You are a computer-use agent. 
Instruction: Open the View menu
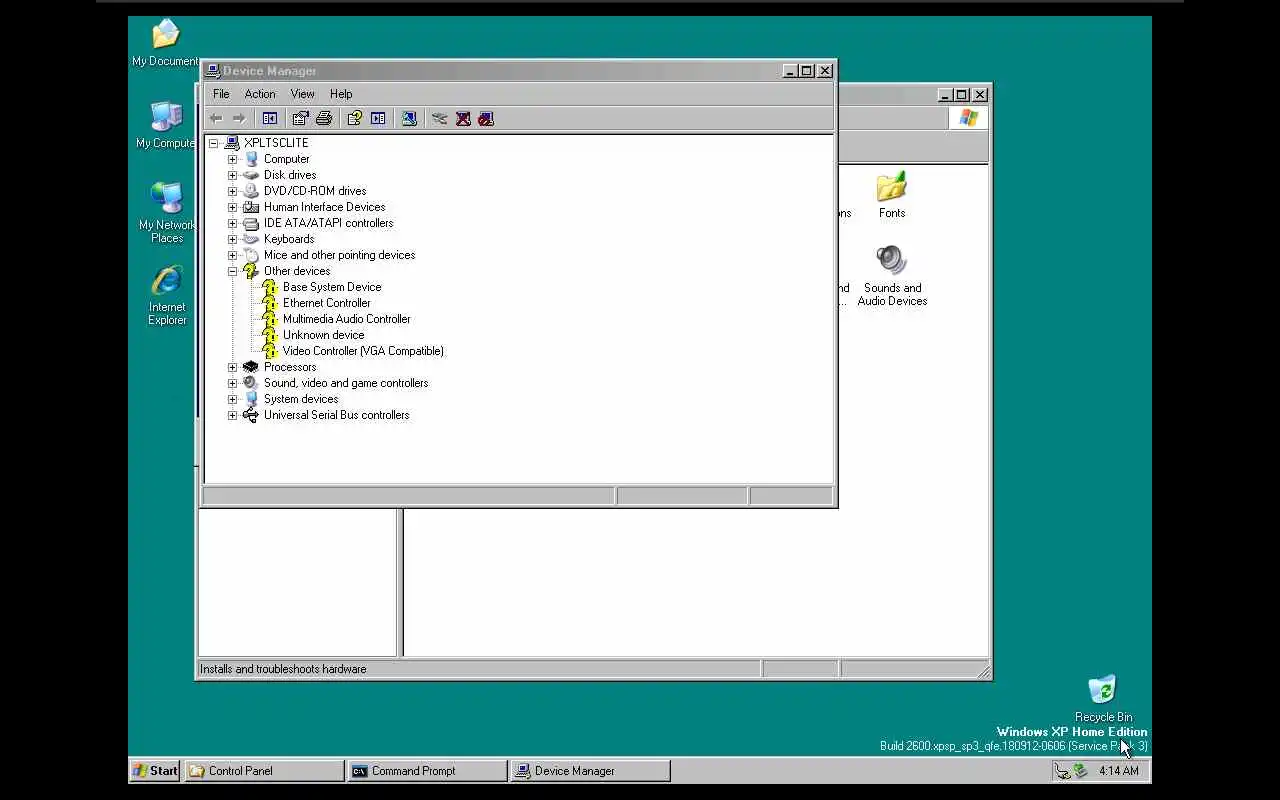(x=302, y=94)
